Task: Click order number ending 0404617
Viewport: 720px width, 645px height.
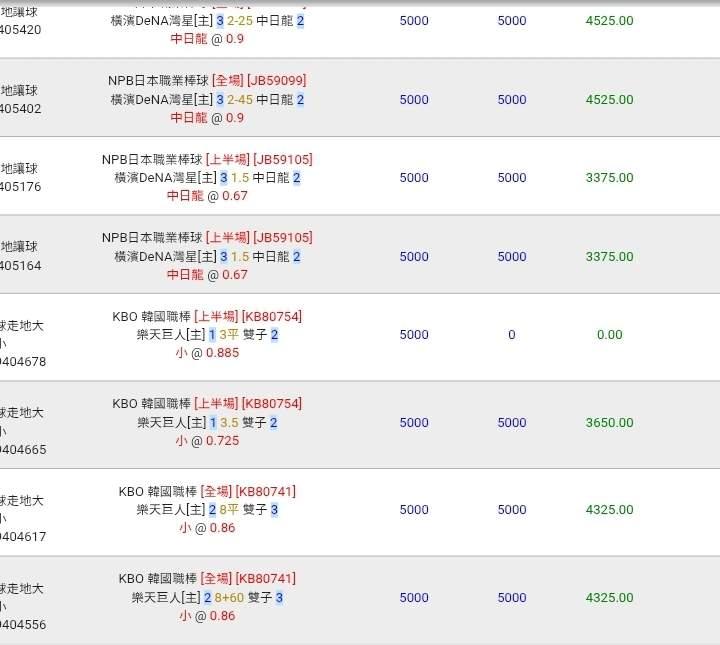Action: point(23,537)
